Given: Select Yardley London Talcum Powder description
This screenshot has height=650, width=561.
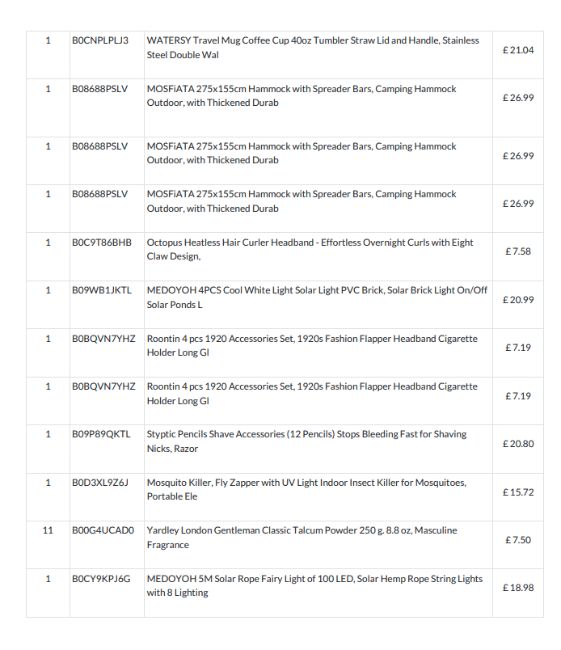Looking at the screenshot, I should pyautogui.click(x=302, y=537).
